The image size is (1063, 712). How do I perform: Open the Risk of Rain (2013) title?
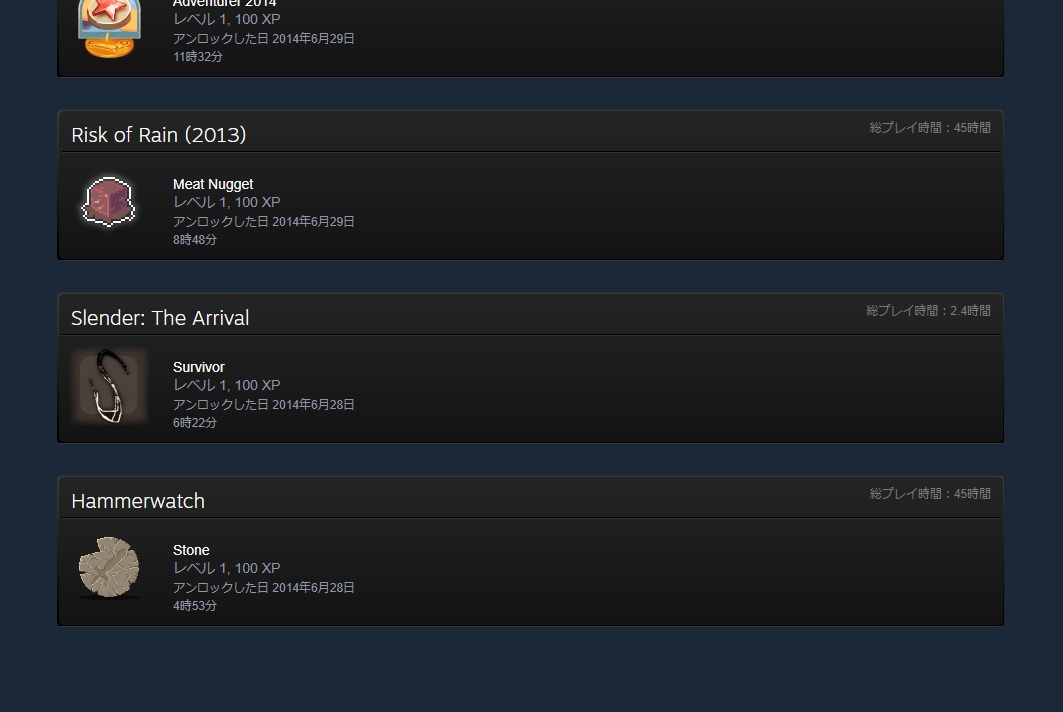tap(159, 135)
